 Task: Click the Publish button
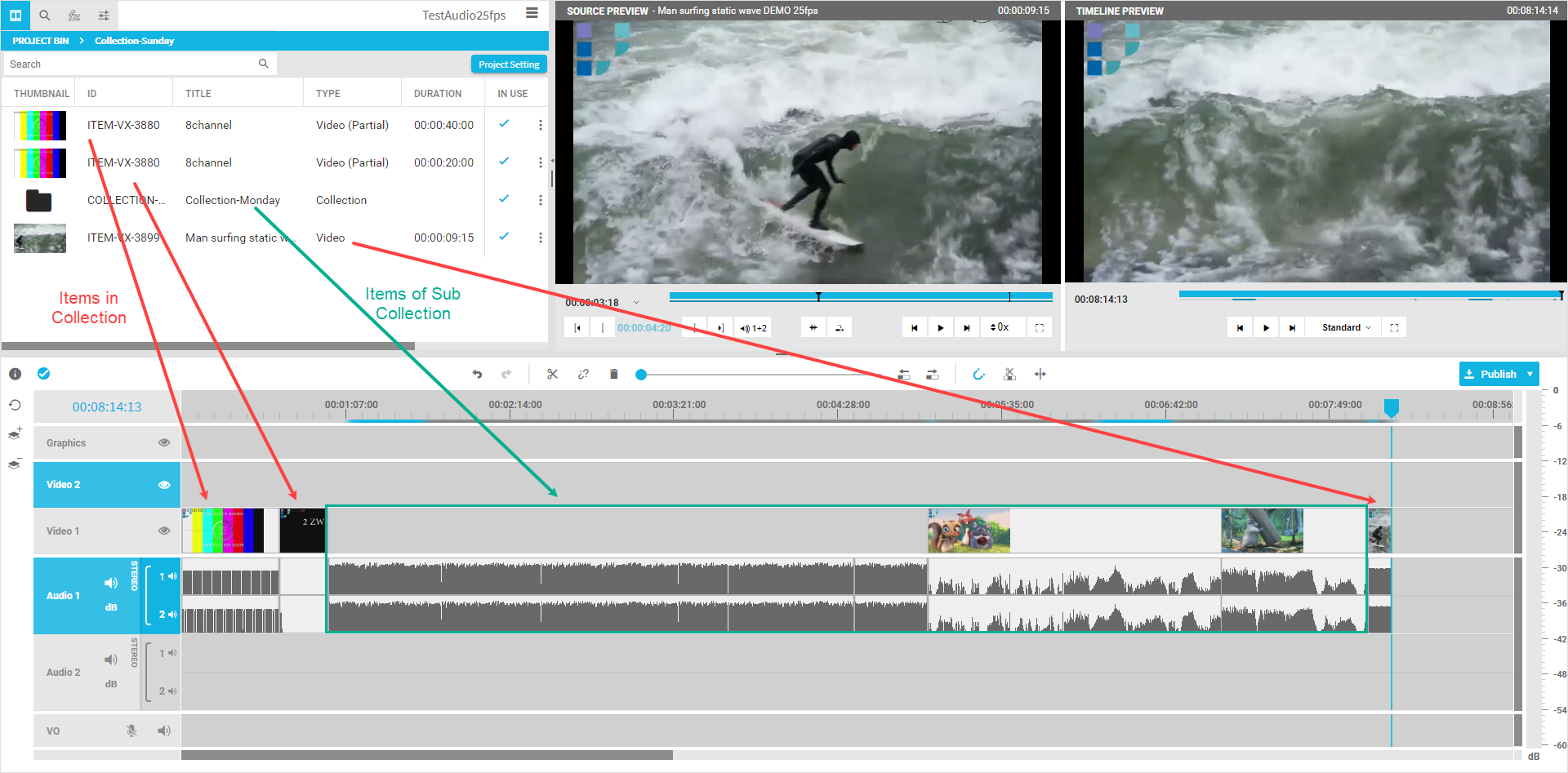click(x=1490, y=374)
